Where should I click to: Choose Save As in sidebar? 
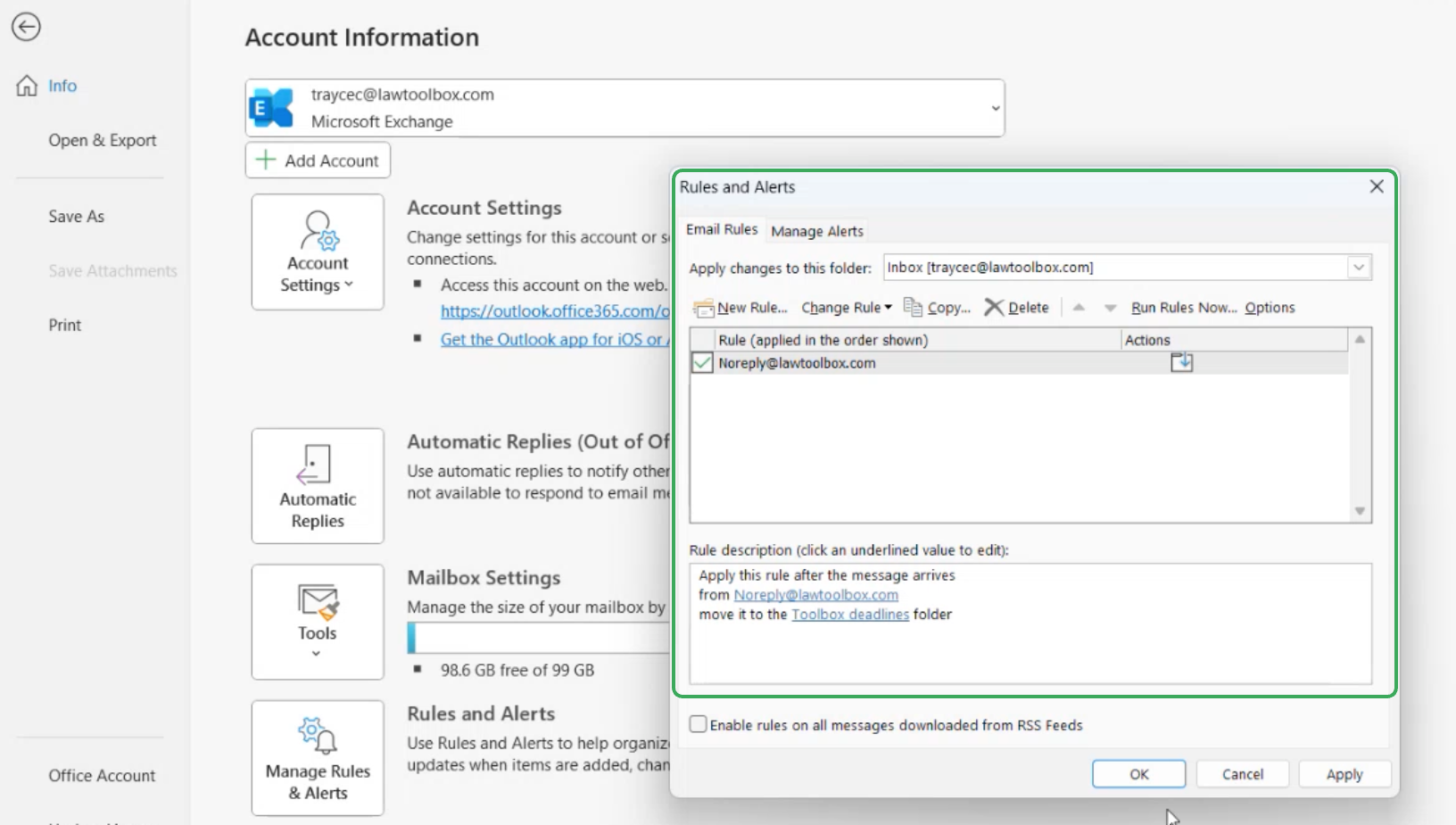(x=77, y=216)
